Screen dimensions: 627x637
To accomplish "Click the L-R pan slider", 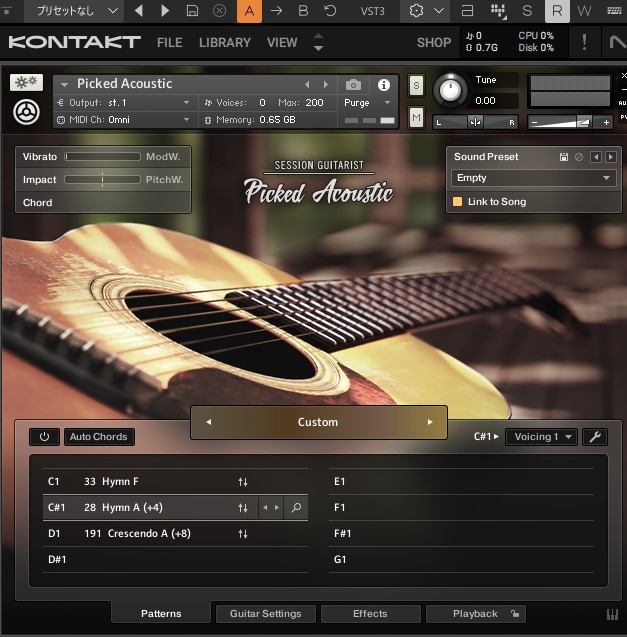I will (475, 122).
